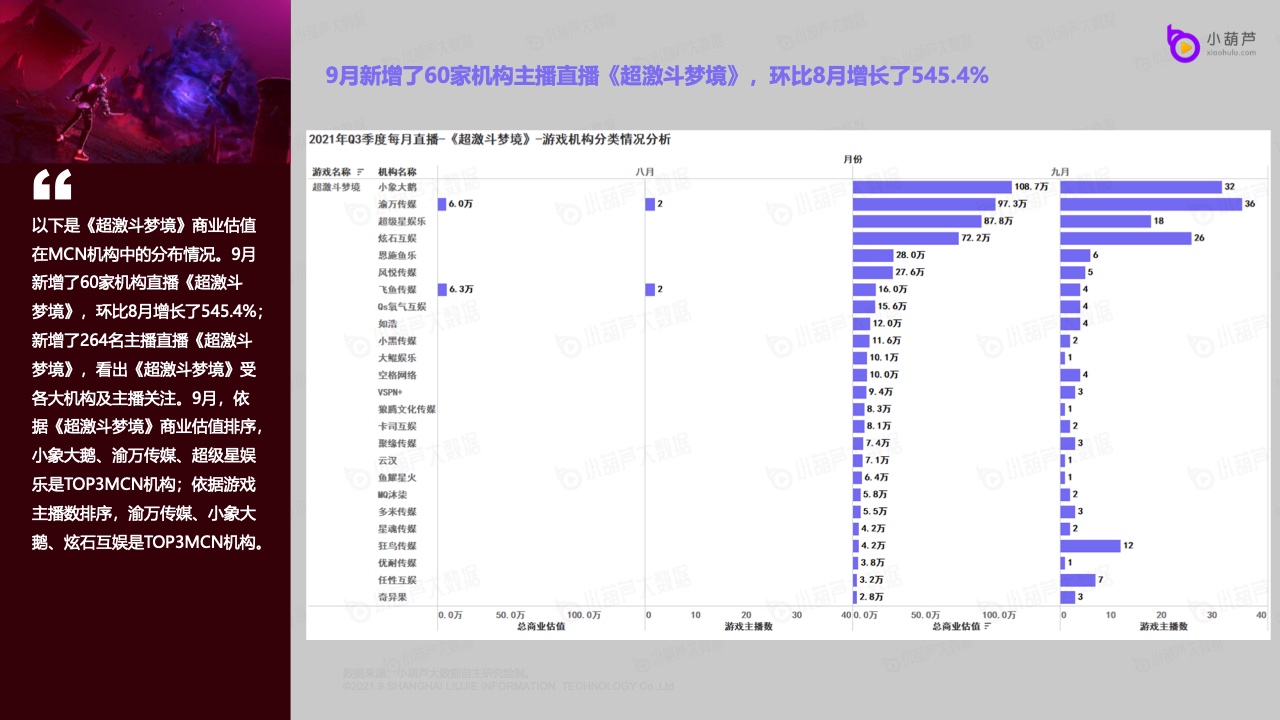This screenshot has height=720, width=1280.
Task: Click the sort icon beside 游戏名称 header
Action: click(360, 172)
